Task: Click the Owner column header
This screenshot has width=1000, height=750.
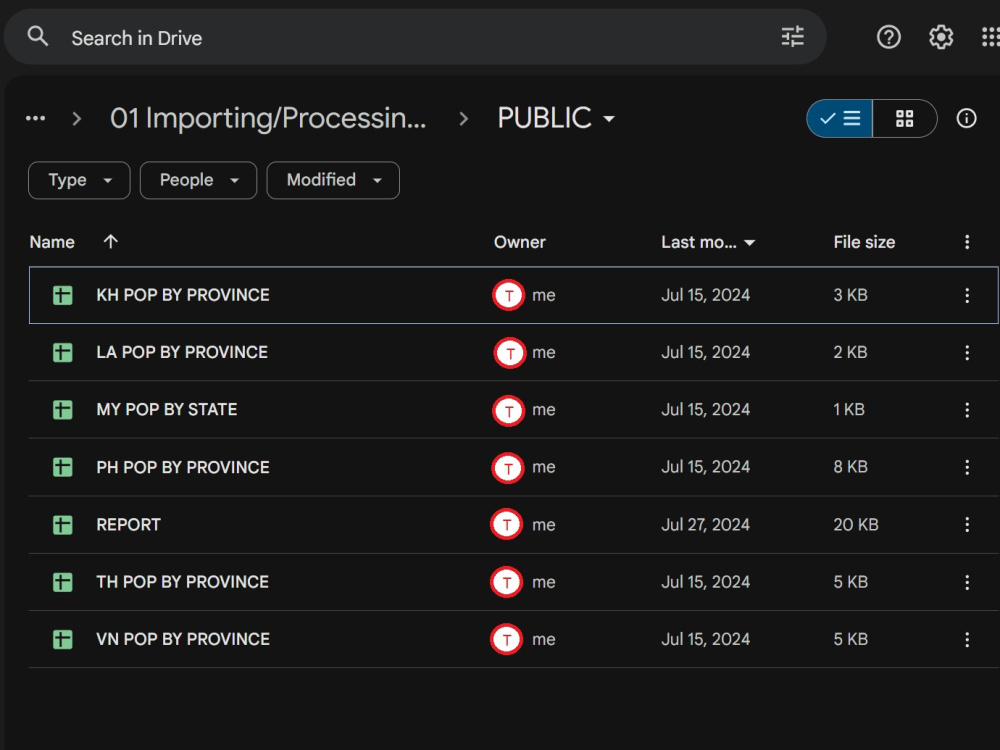Action: [x=520, y=242]
